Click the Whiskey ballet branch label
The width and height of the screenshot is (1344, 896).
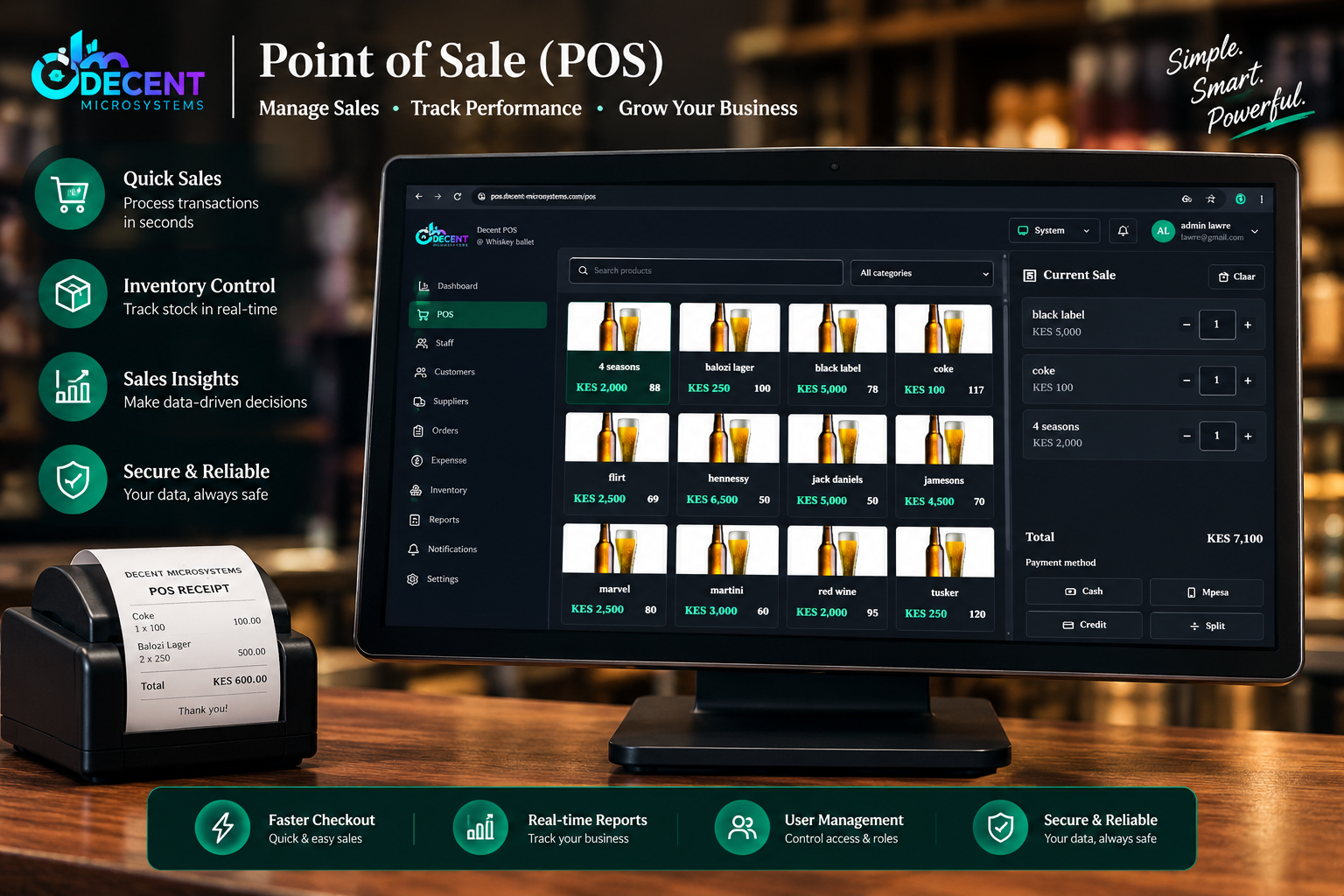(506, 242)
